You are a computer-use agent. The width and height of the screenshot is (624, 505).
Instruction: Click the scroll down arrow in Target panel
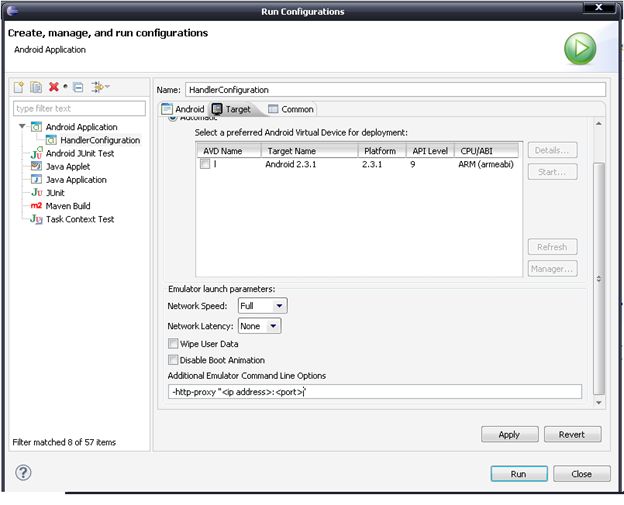pyautogui.click(x=599, y=403)
